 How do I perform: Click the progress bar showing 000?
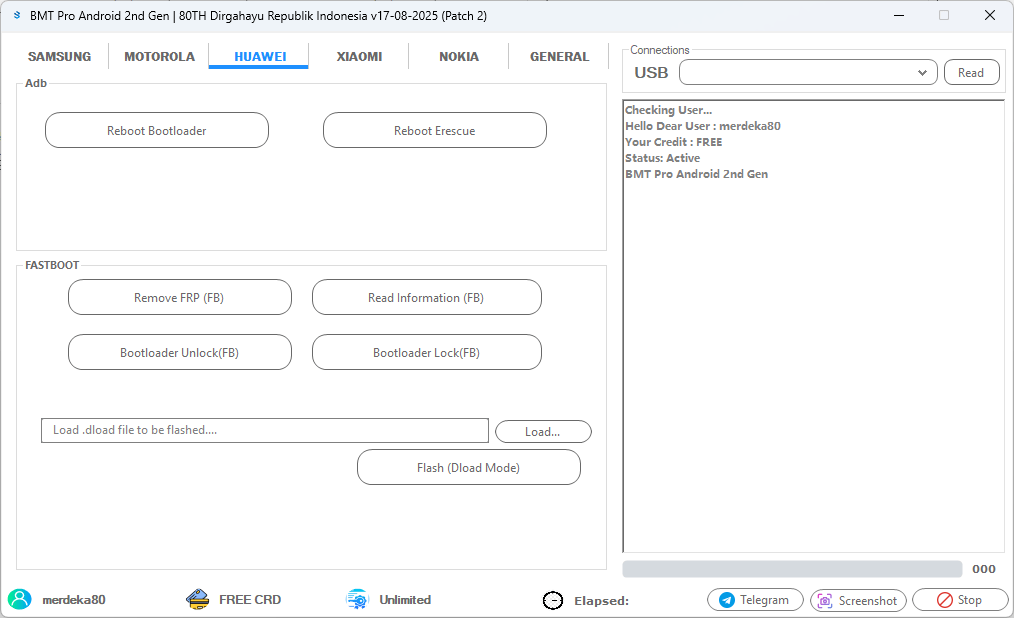(790, 568)
